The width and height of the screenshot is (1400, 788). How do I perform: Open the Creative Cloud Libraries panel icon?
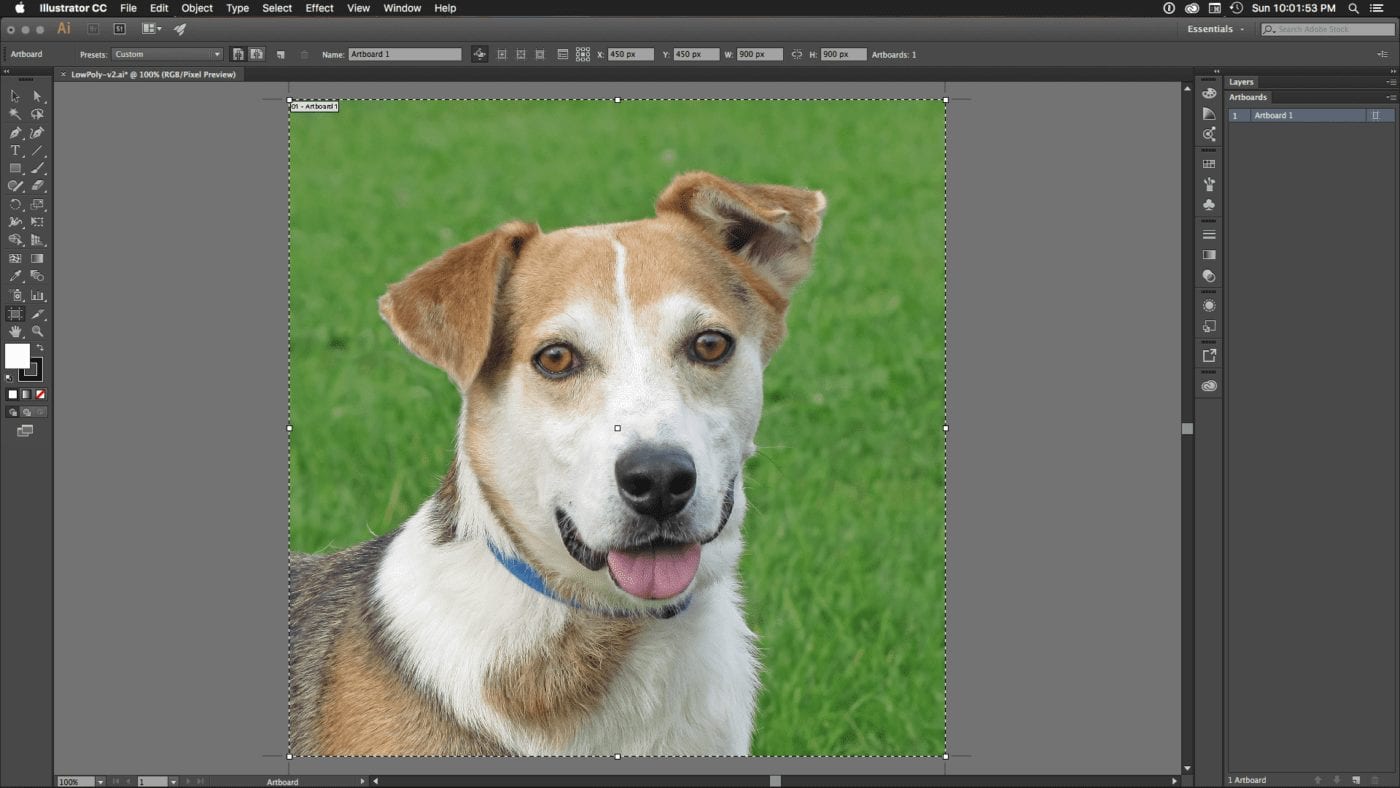coord(1209,386)
